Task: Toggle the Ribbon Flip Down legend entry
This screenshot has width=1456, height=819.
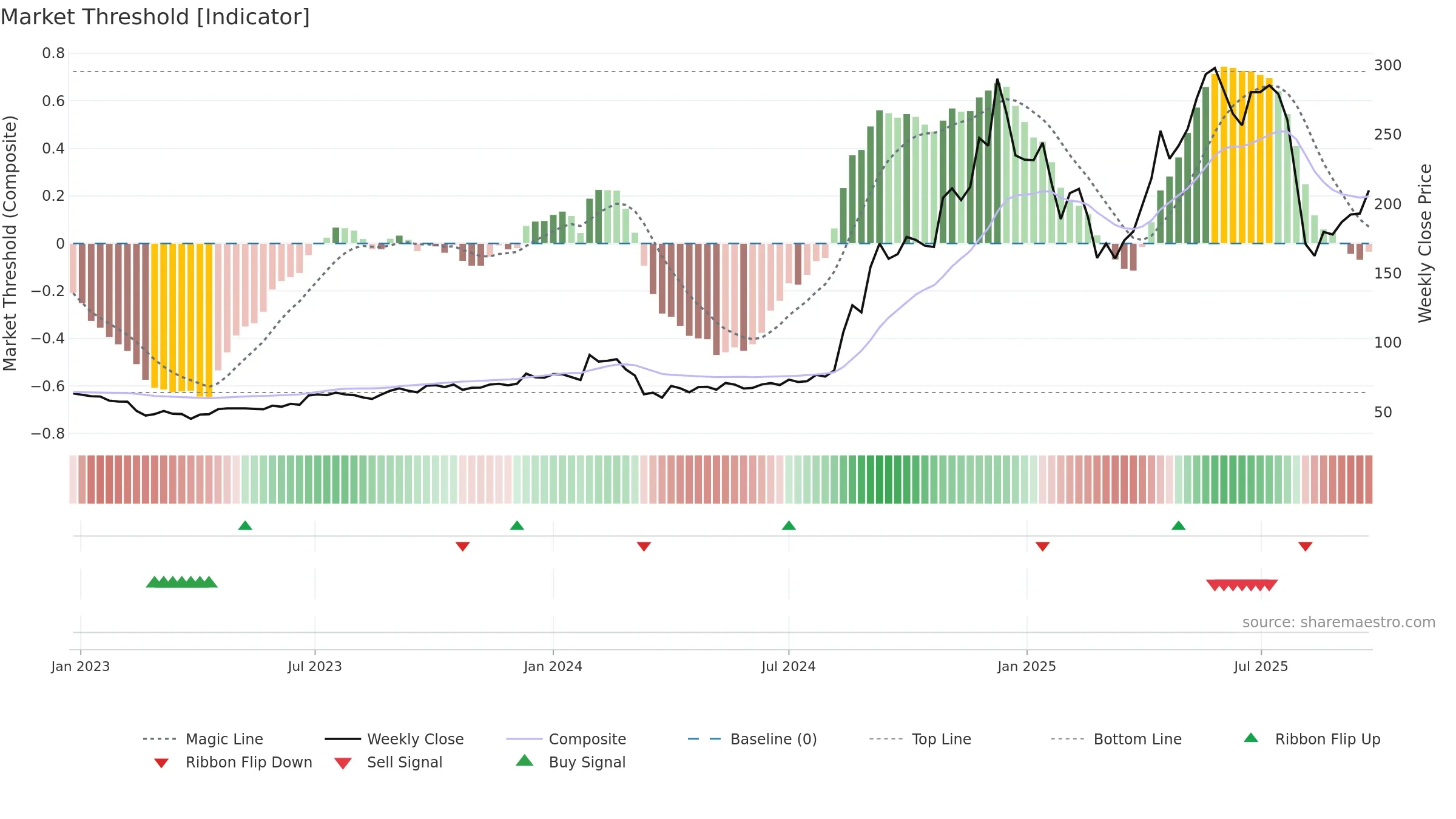Action: [232, 762]
